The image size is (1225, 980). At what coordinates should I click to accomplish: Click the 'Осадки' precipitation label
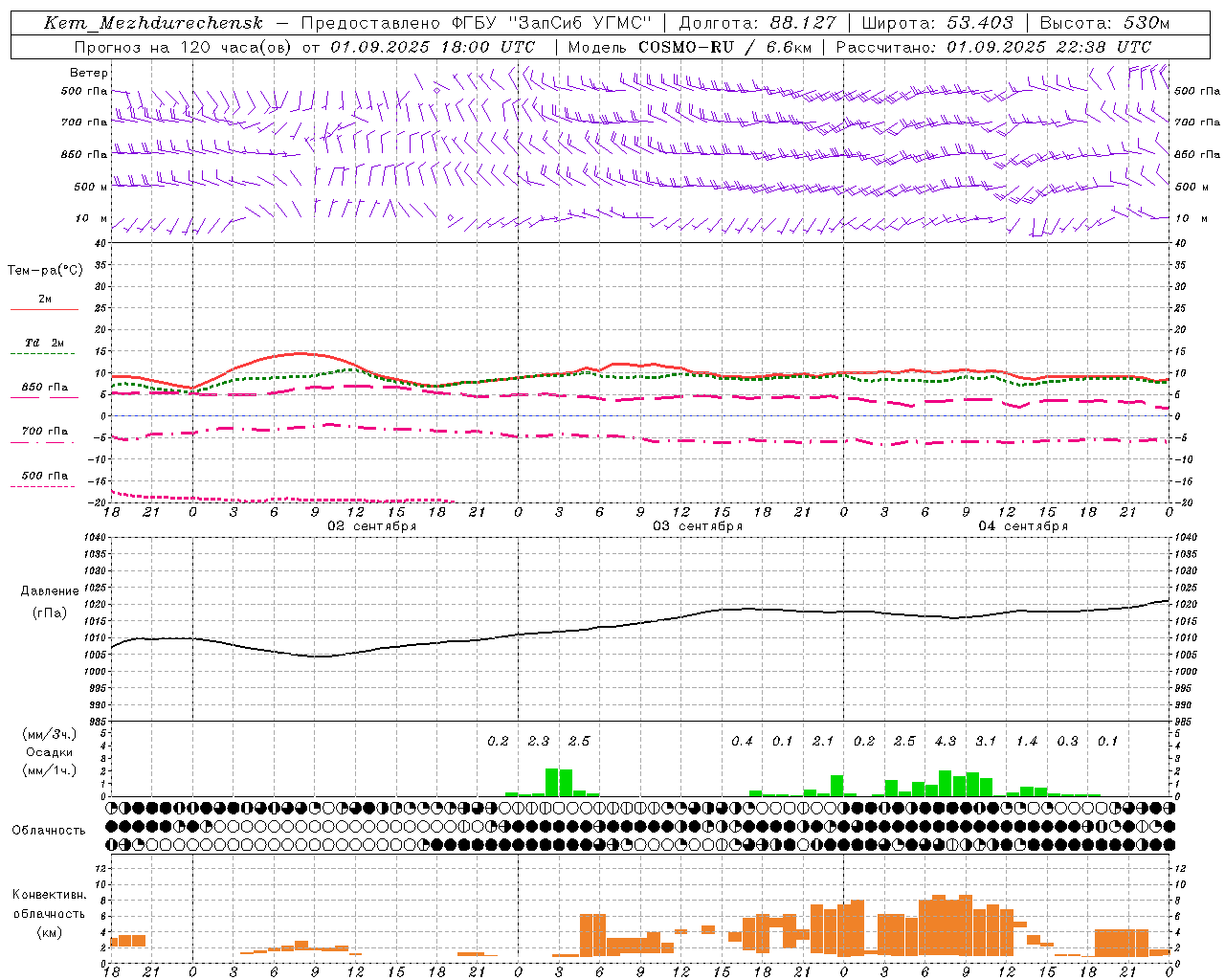[50, 752]
